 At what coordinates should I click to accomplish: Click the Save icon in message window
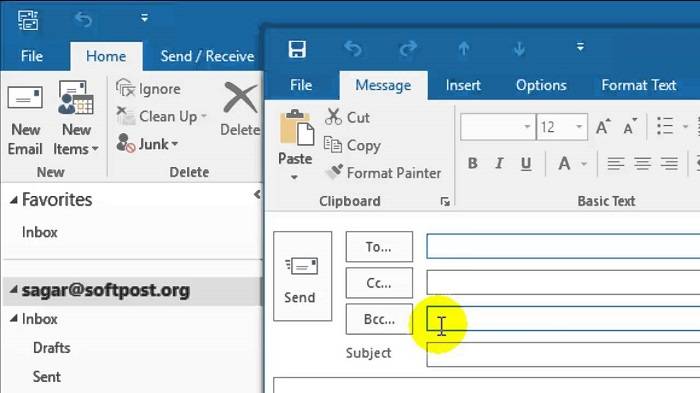297,49
